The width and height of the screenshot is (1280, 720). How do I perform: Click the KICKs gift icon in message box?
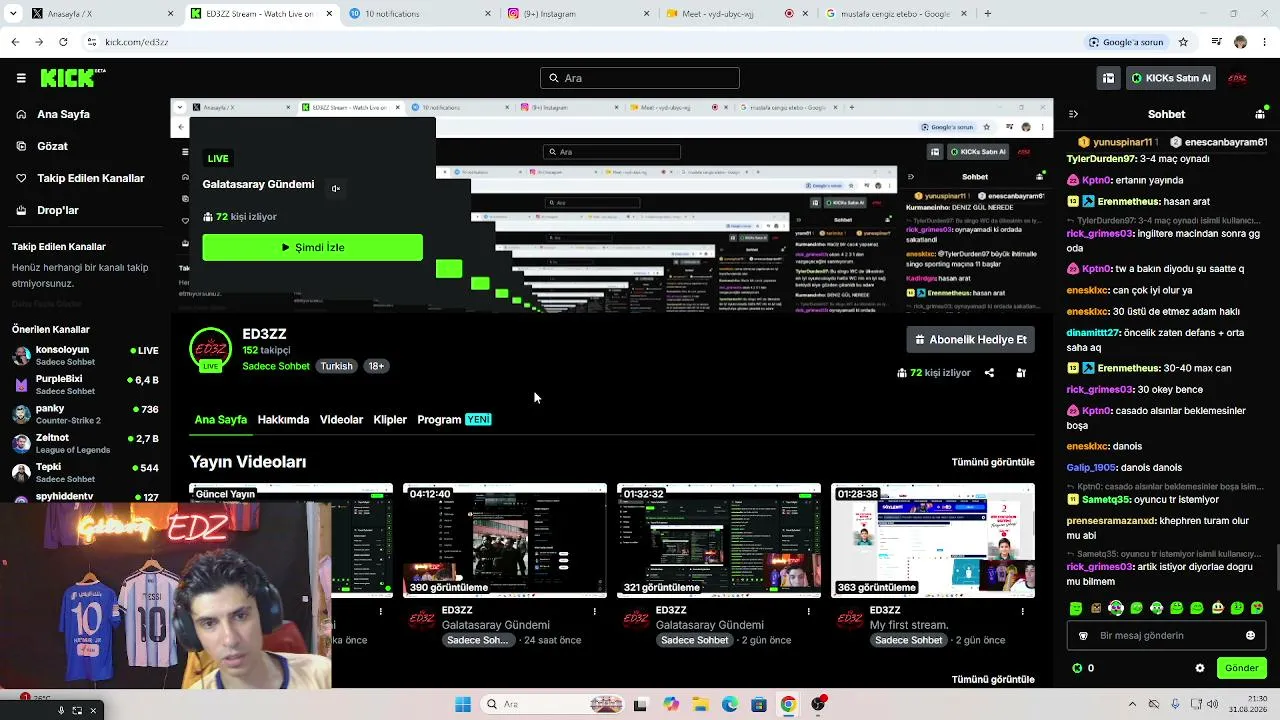pyautogui.click(x=1083, y=636)
